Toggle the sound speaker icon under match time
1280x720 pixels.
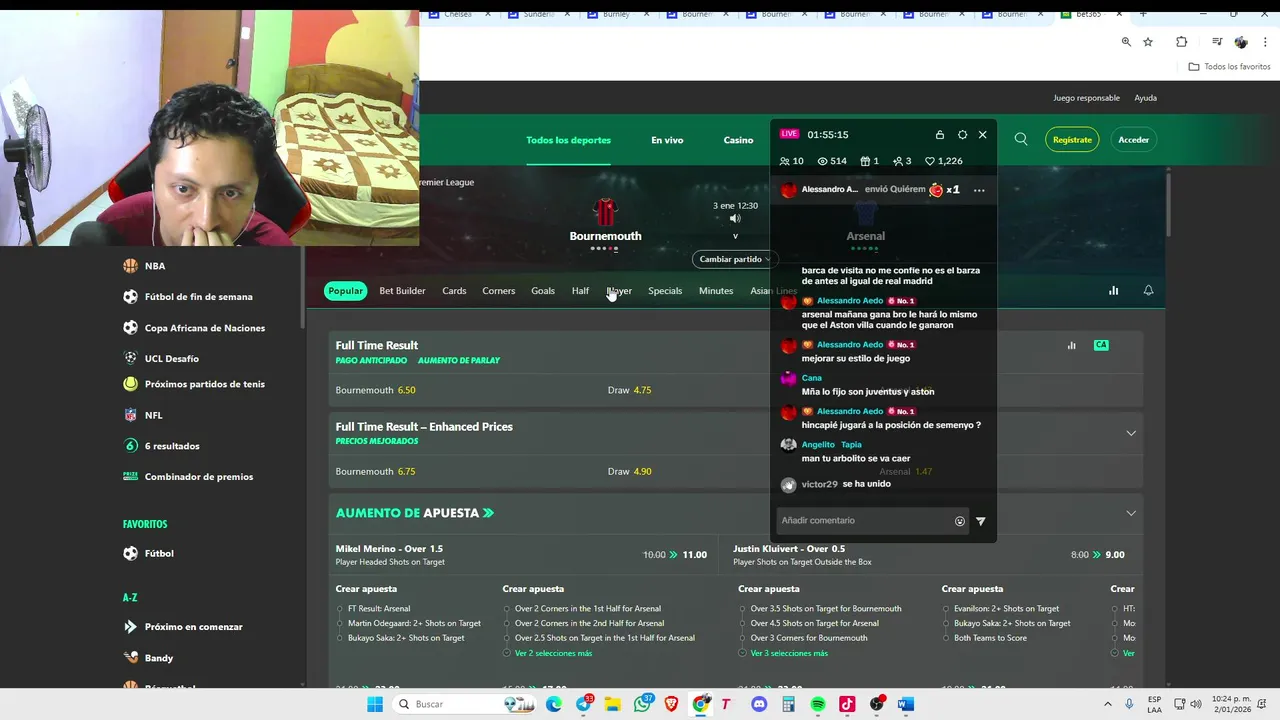735,218
